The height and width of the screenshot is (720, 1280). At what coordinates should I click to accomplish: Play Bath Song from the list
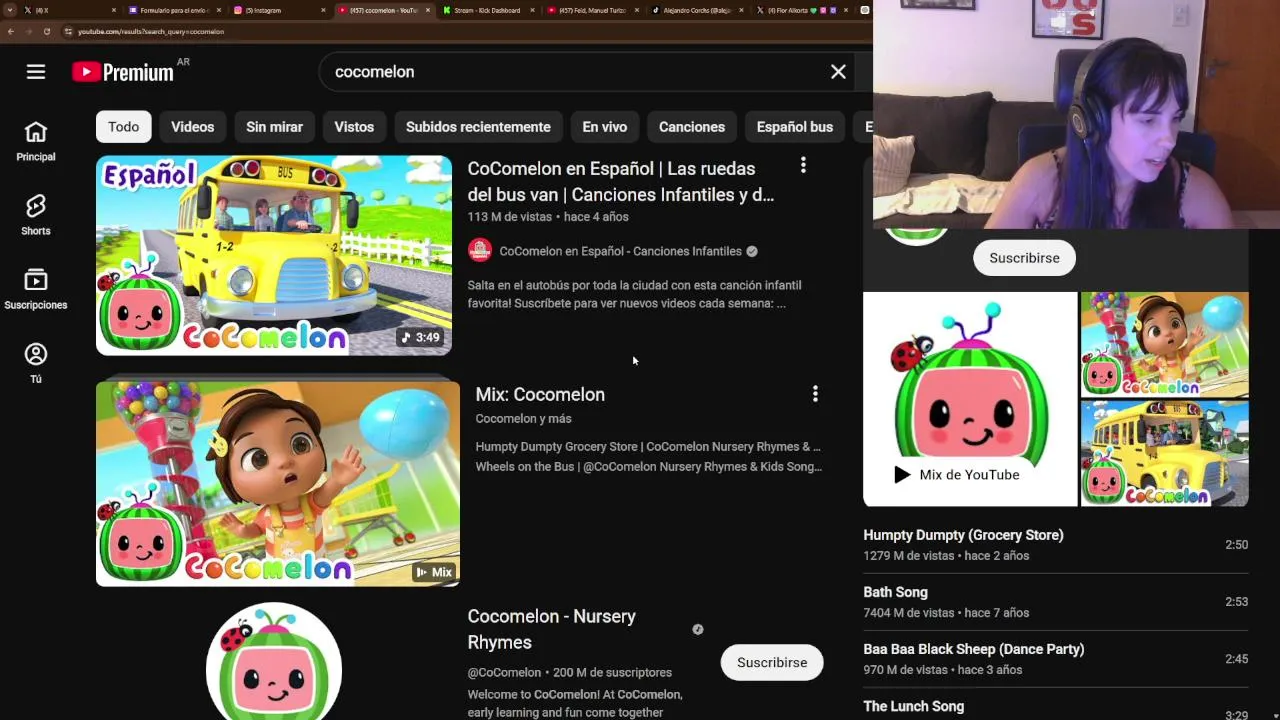[x=1055, y=602]
